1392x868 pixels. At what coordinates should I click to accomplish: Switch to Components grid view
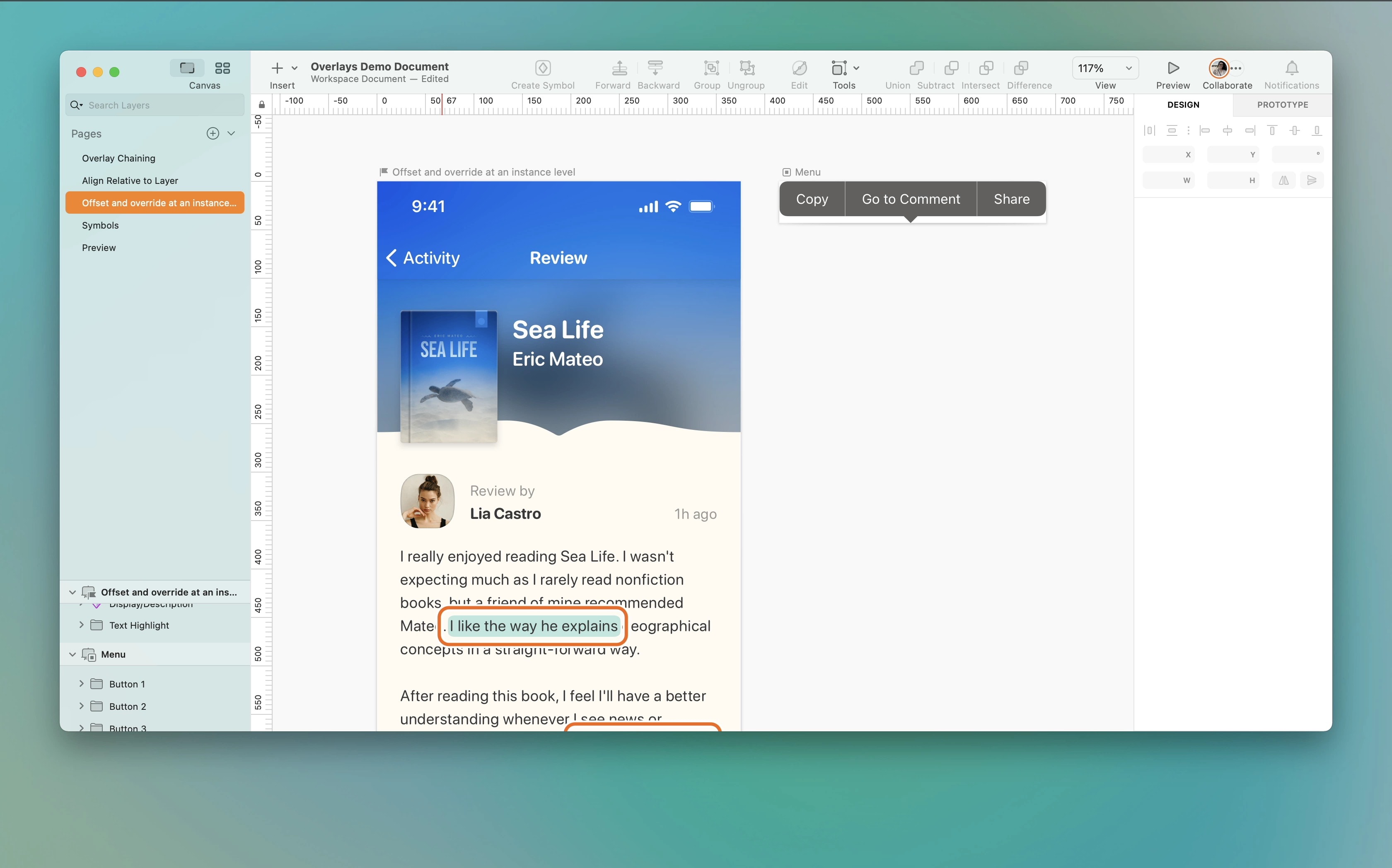tap(222, 68)
